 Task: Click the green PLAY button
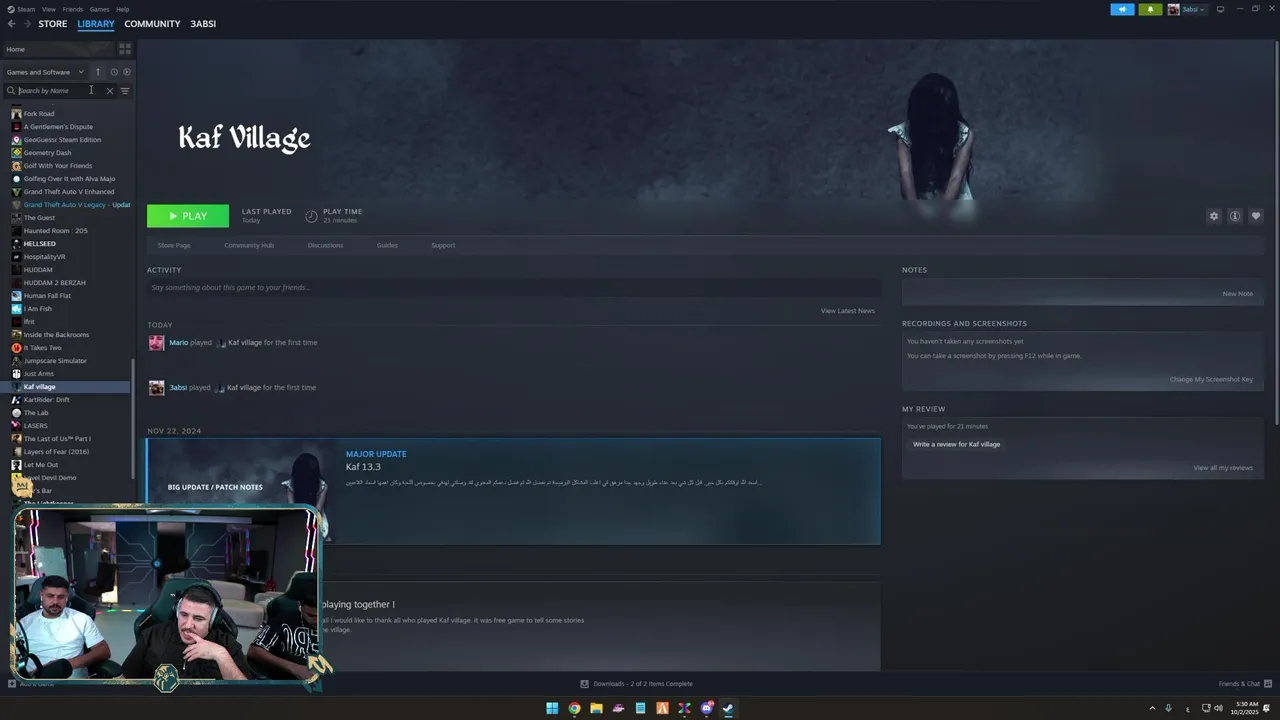click(x=188, y=216)
